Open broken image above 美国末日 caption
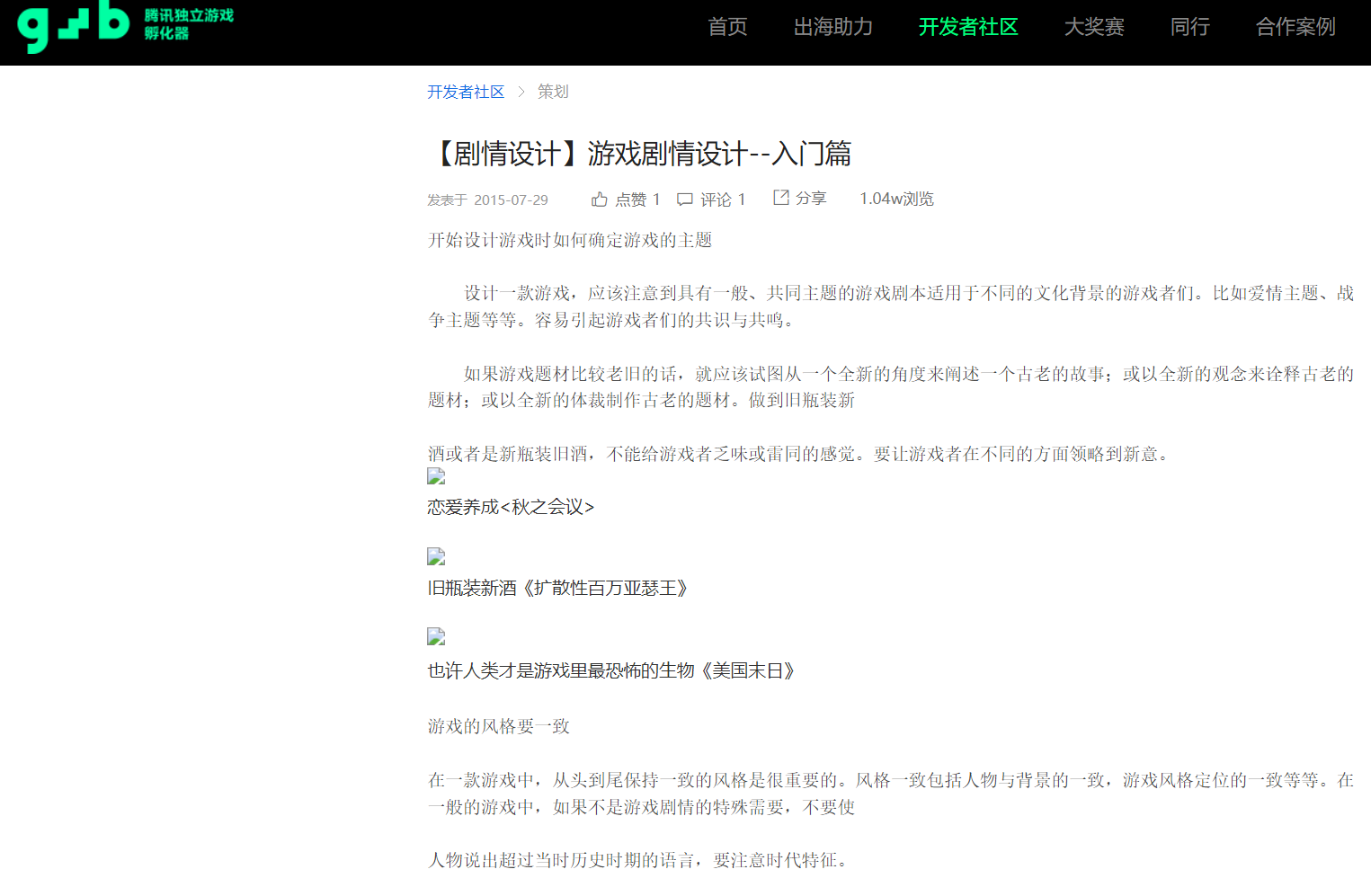 [x=436, y=636]
